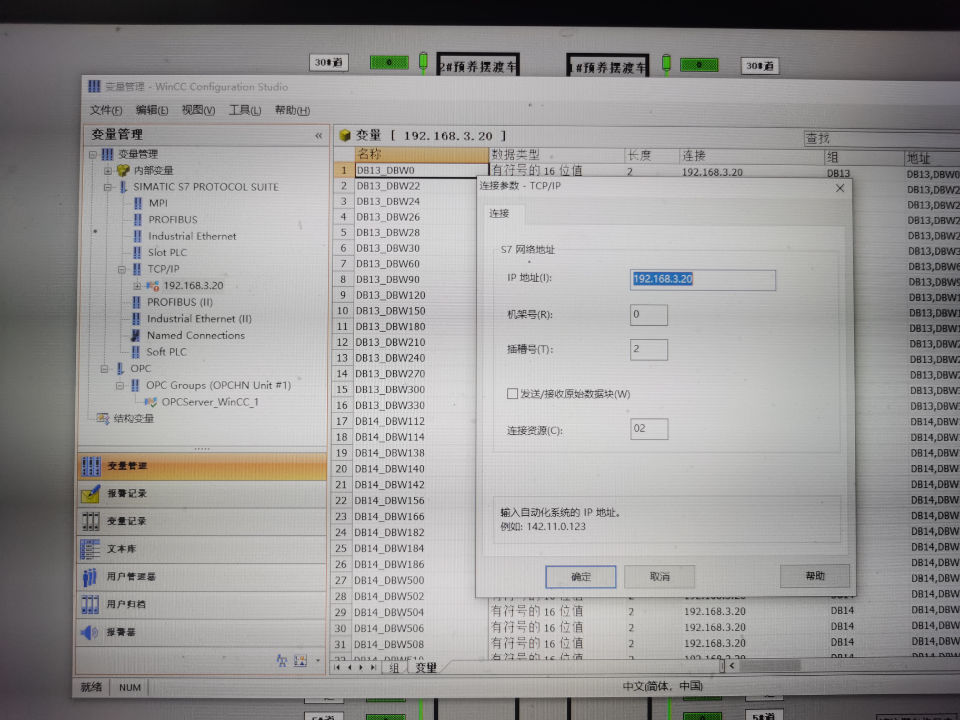Confirm the dialog with 确定
Image resolution: width=960 pixels, height=720 pixels.
click(580, 577)
